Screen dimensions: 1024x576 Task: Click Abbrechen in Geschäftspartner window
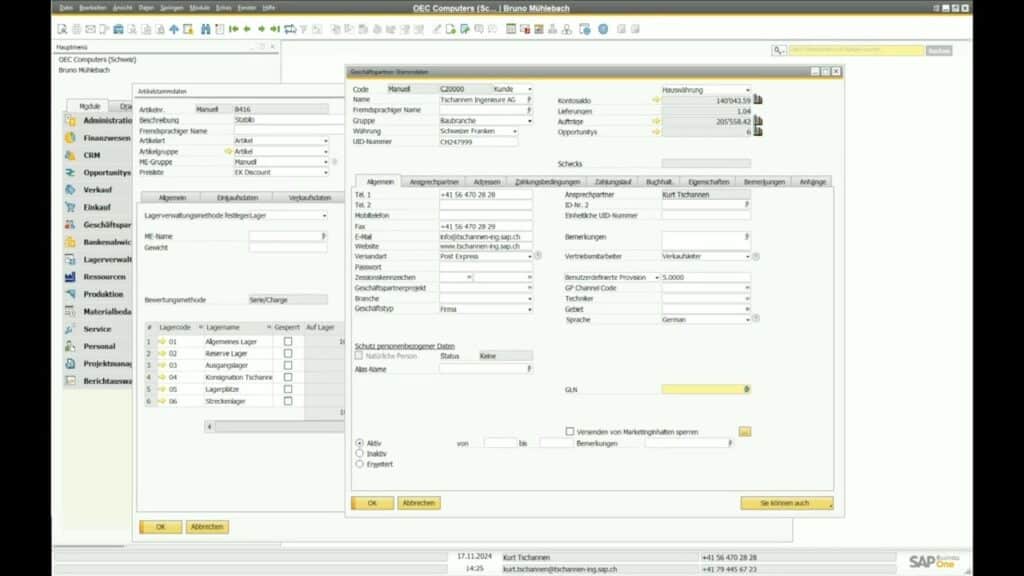point(419,503)
